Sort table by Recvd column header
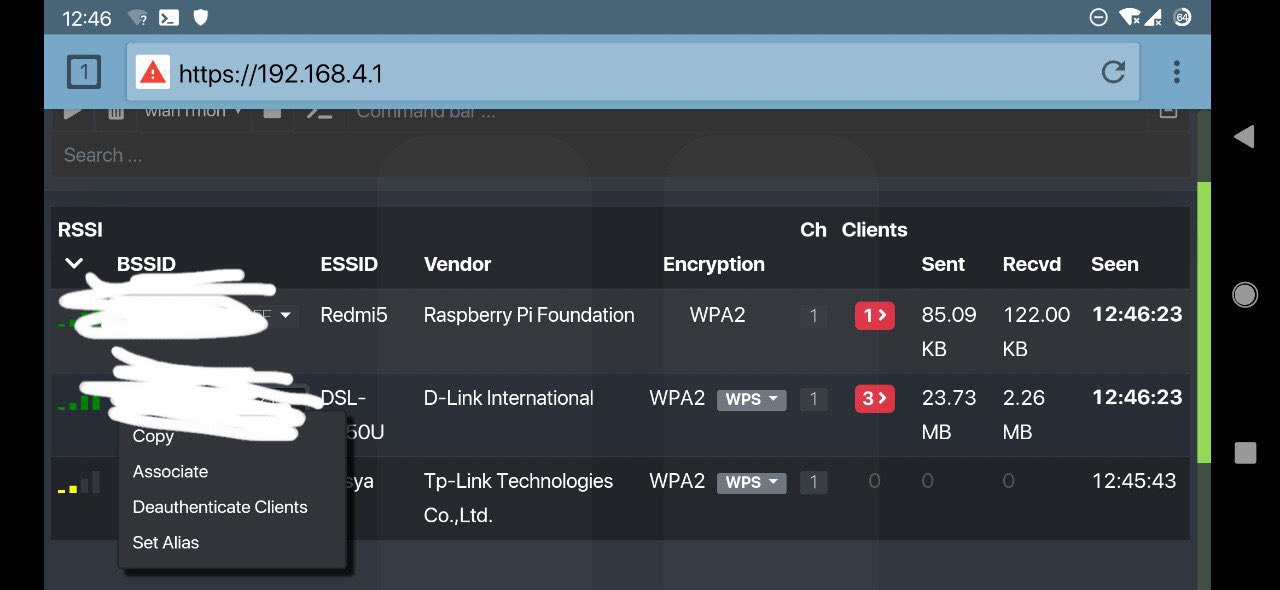Viewport: 1280px width, 590px height. (x=1032, y=264)
